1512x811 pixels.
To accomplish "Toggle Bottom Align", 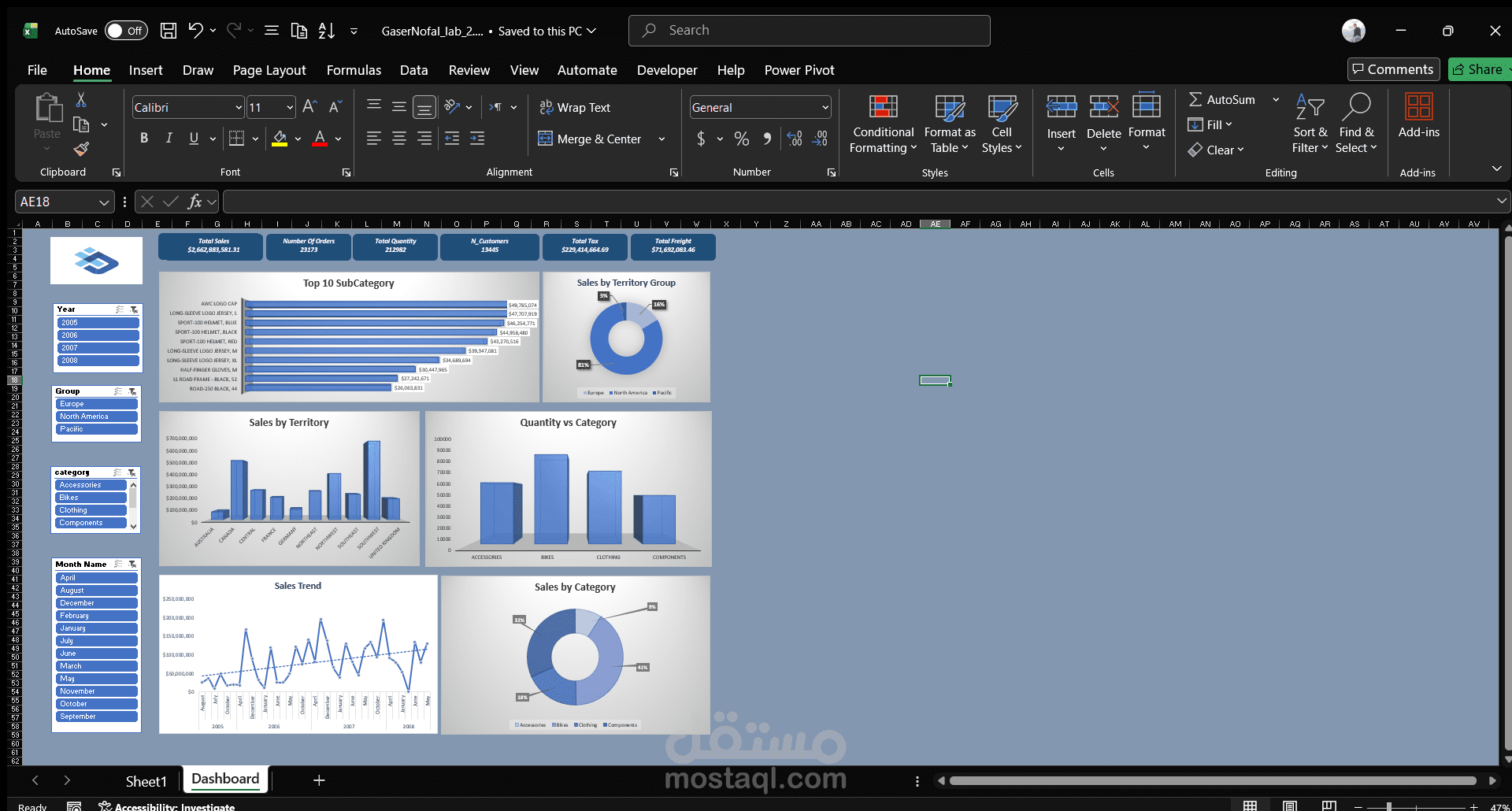I will (424, 107).
